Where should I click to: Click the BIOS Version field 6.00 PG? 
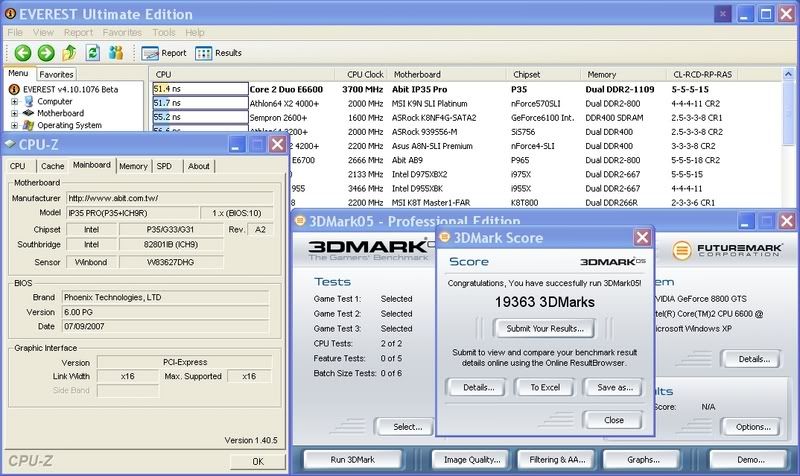tap(165, 312)
